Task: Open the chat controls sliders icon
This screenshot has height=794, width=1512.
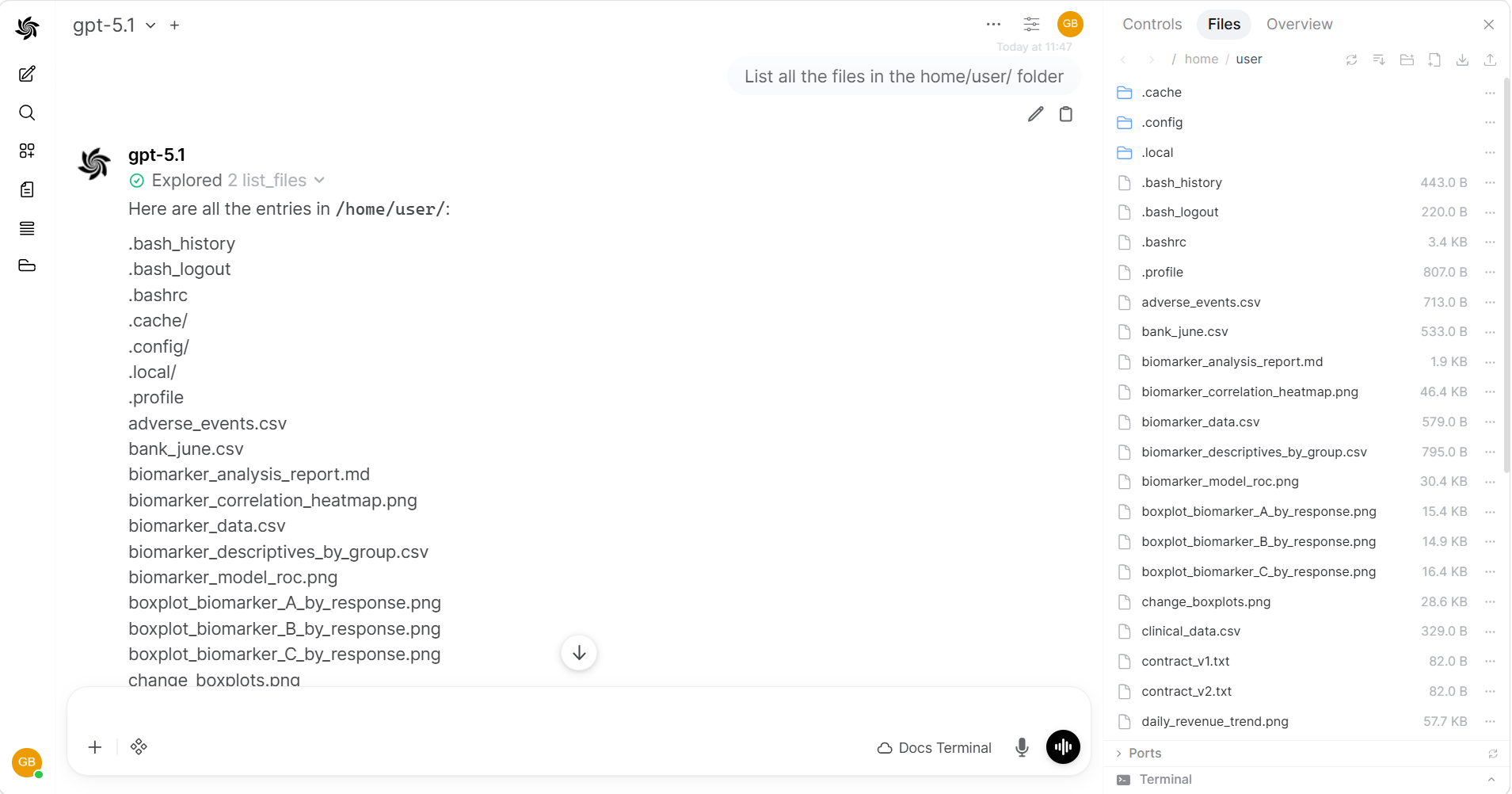Action: (1031, 24)
